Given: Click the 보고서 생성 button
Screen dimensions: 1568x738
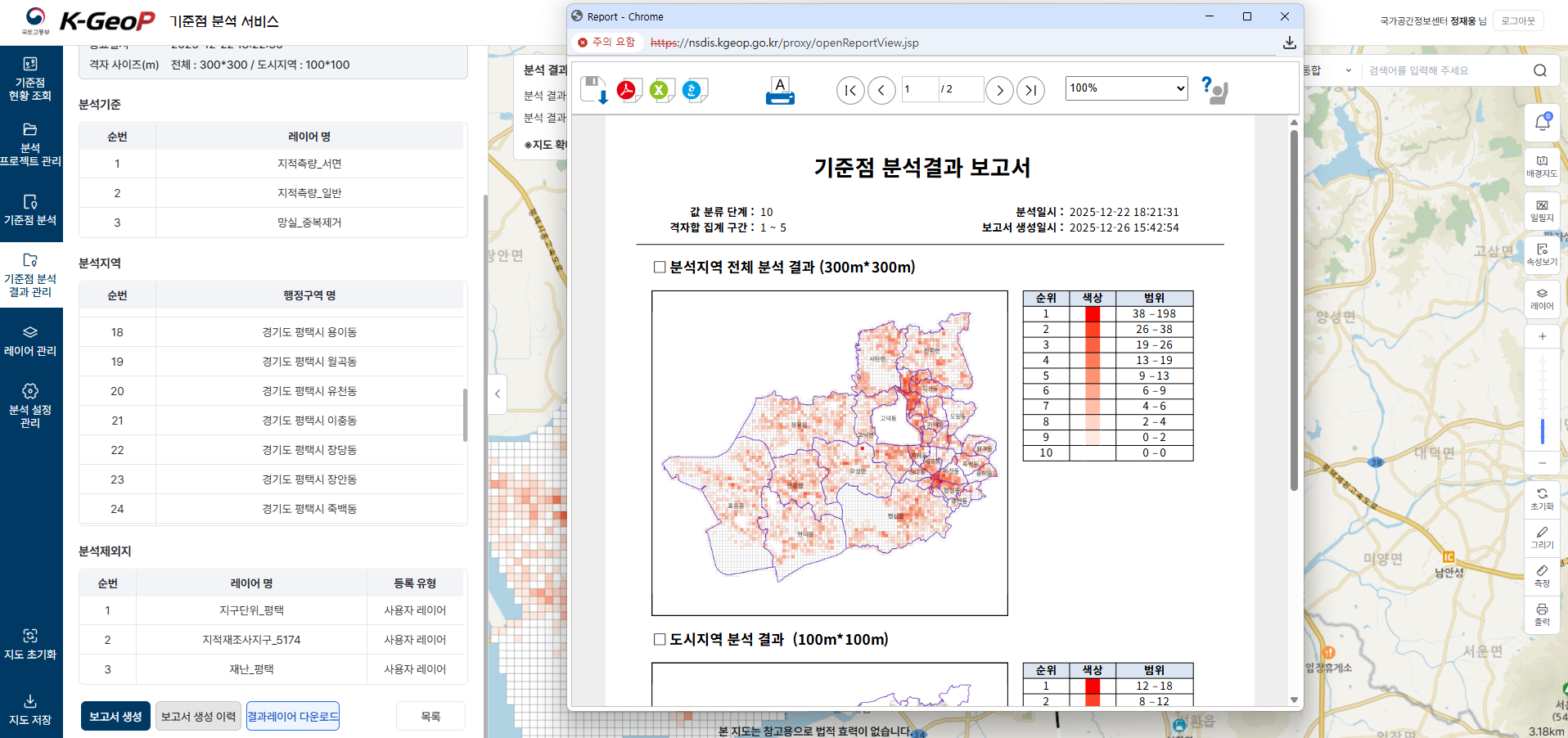Looking at the screenshot, I should point(115,715).
